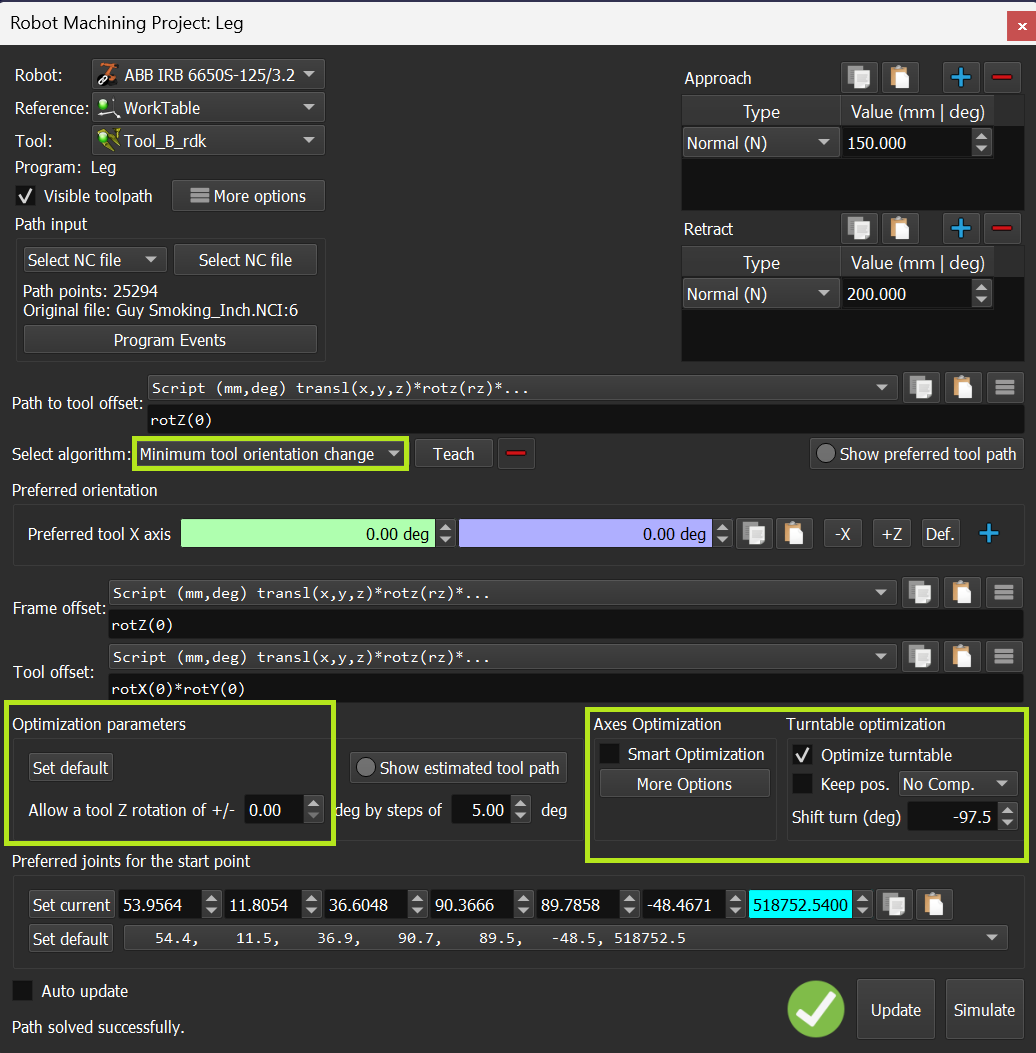Image resolution: width=1036 pixels, height=1053 pixels.
Task: Click red minus button next to Teach
Action: (516, 454)
